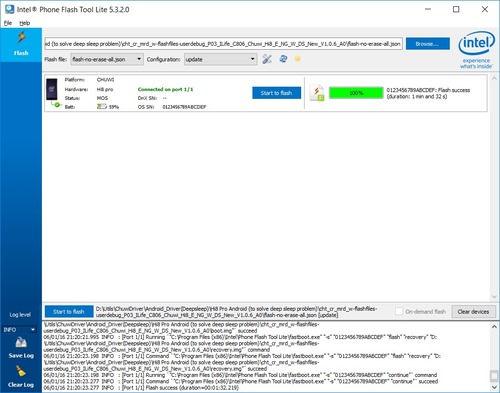The width and height of the screenshot is (500, 393).
Task: Click the green 100% progress bar
Action: point(356,93)
